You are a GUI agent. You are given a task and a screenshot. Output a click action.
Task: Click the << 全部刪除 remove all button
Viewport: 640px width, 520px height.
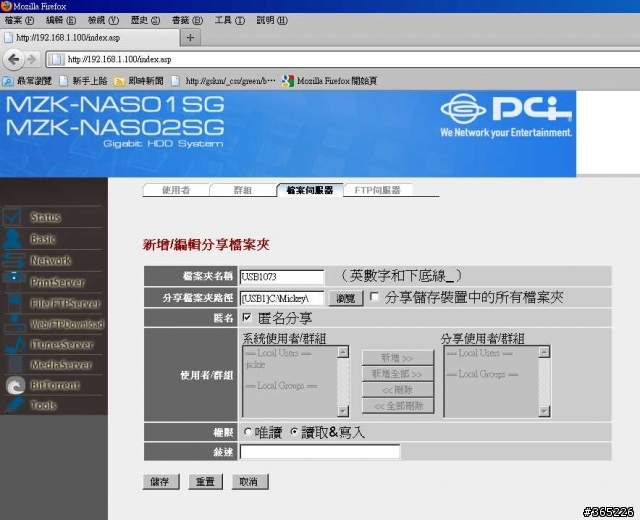click(x=397, y=406)
